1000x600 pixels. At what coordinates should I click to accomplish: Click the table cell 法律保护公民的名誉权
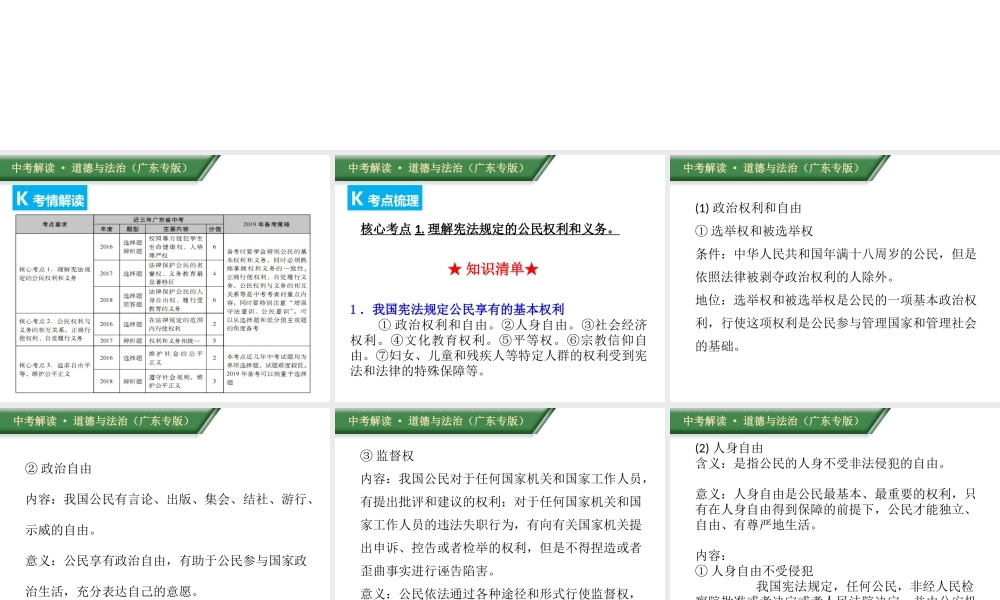[x=175, y=274]
